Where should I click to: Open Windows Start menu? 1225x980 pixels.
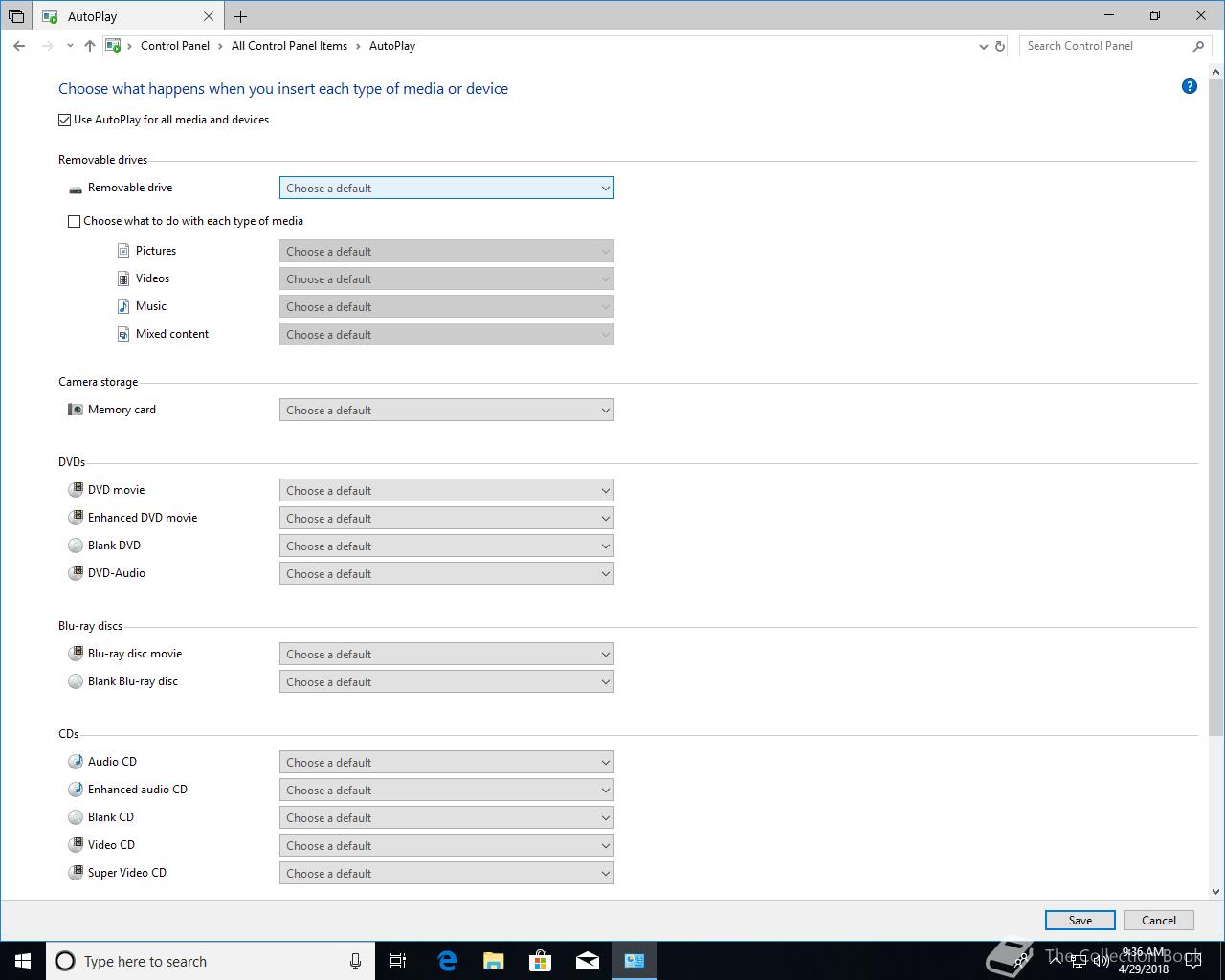point(23,961)
